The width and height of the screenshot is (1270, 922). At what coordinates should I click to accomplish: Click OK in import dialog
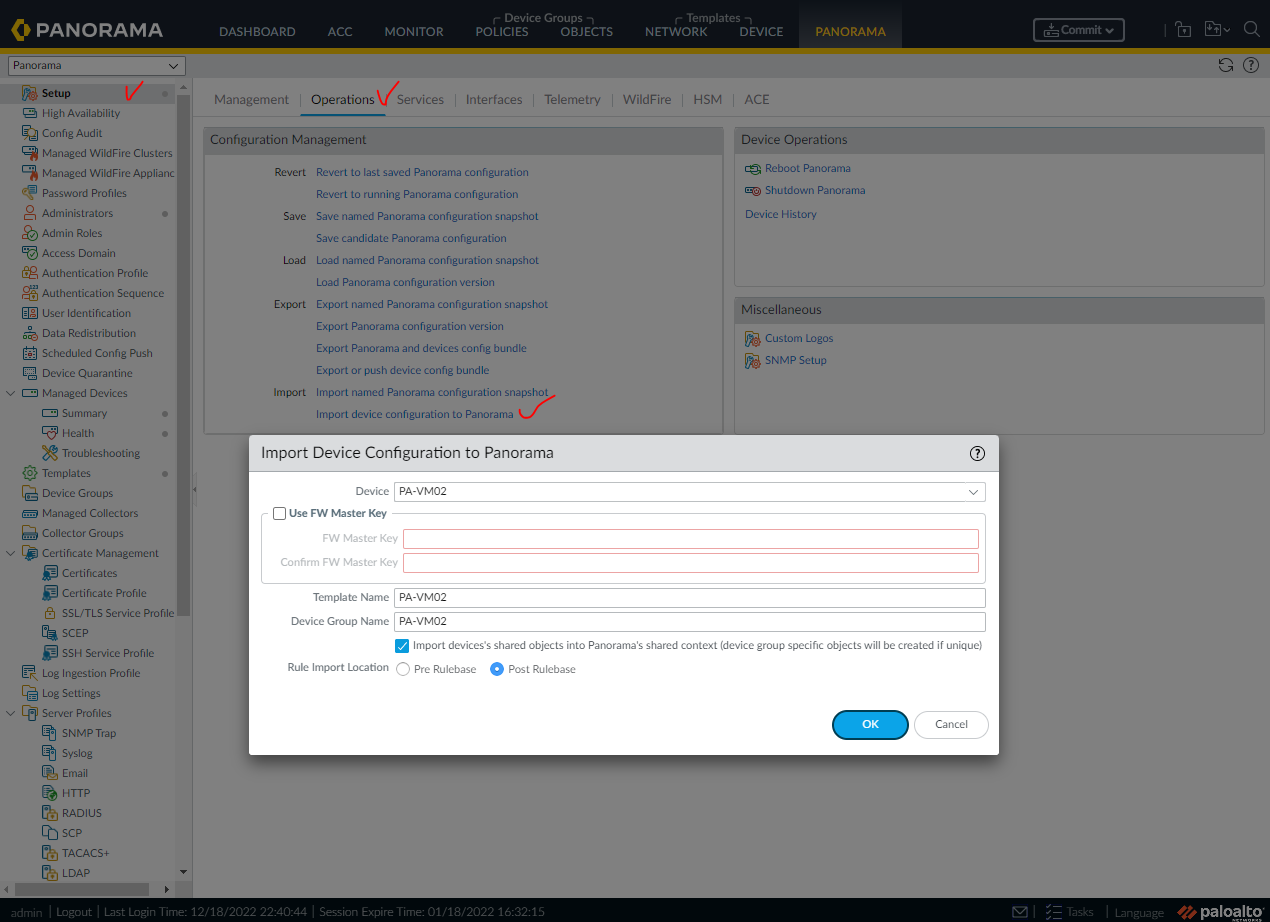tap(870, 724)
